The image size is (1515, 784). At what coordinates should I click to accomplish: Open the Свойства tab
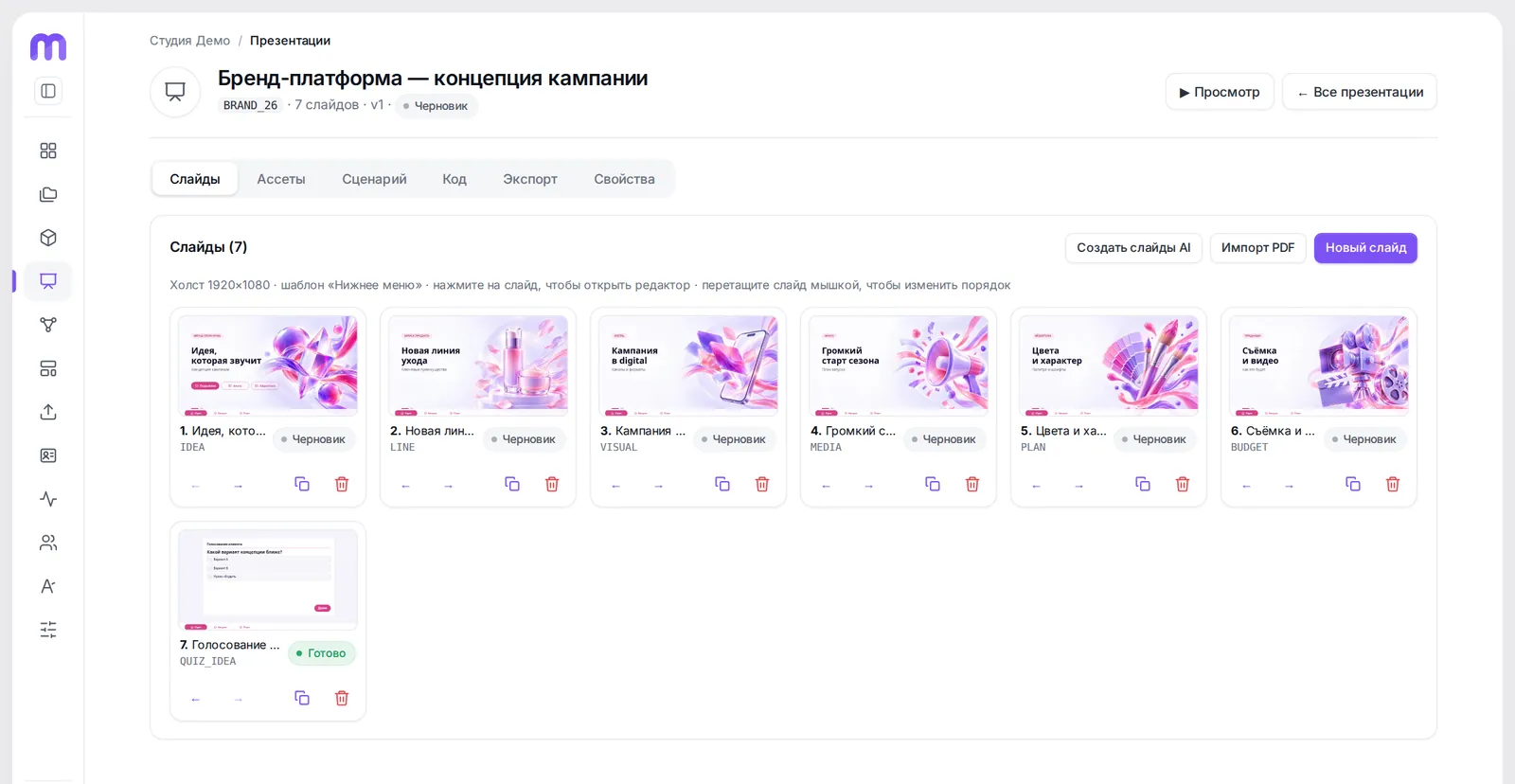(x=624, y=179)
